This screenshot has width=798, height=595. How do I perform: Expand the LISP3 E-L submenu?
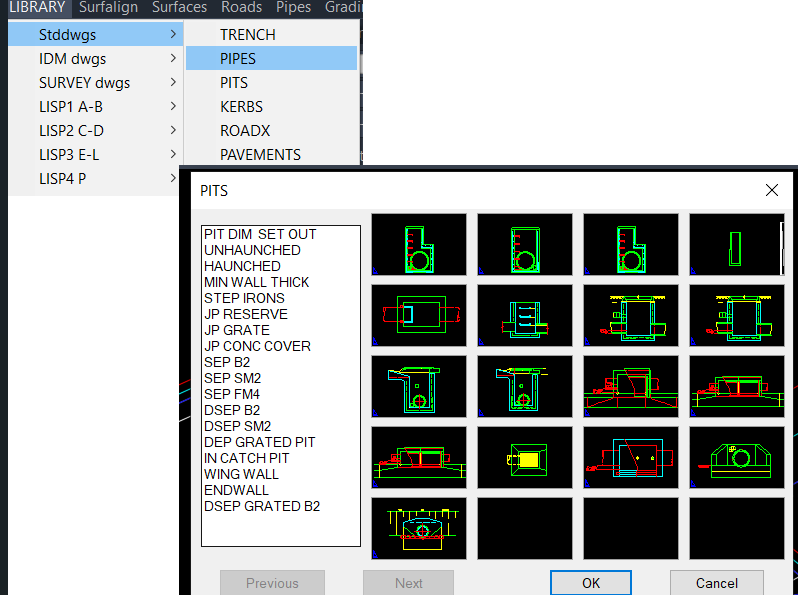[96, 154]
